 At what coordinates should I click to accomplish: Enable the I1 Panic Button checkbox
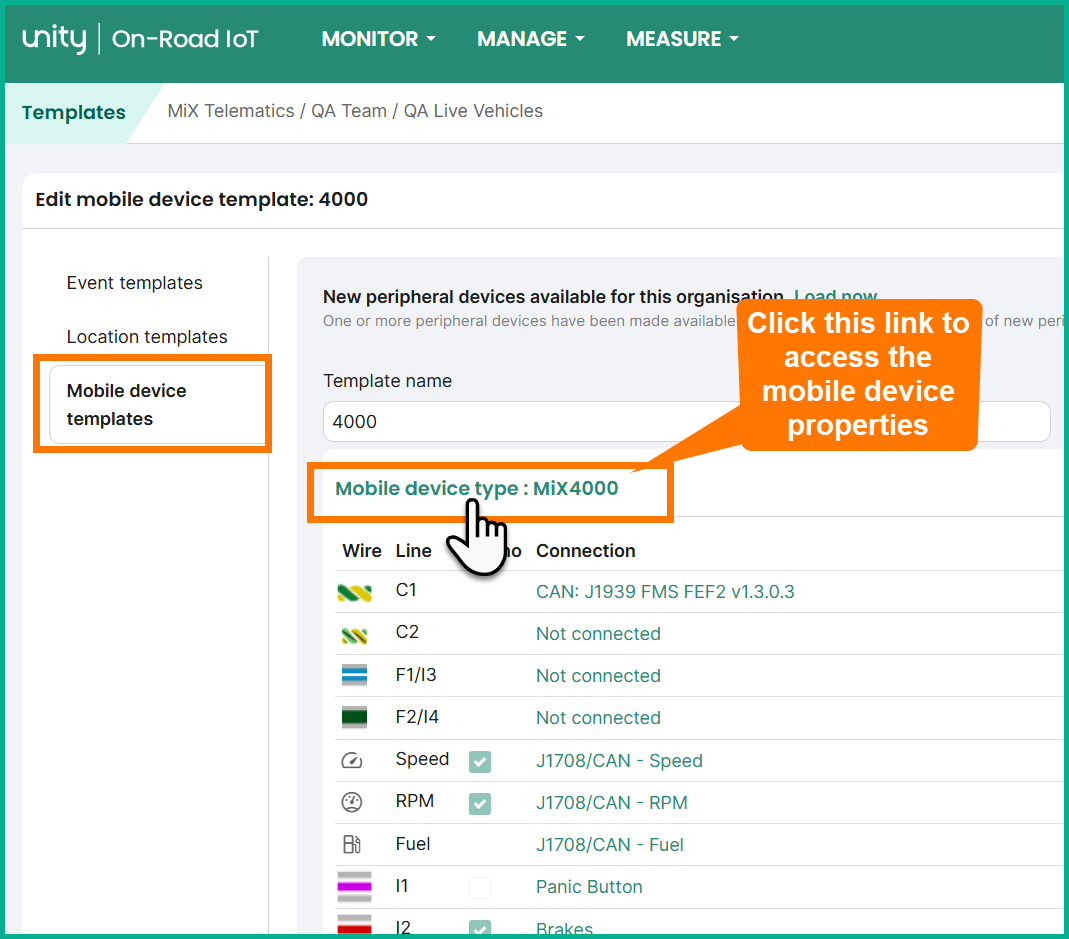click(480, 887)
